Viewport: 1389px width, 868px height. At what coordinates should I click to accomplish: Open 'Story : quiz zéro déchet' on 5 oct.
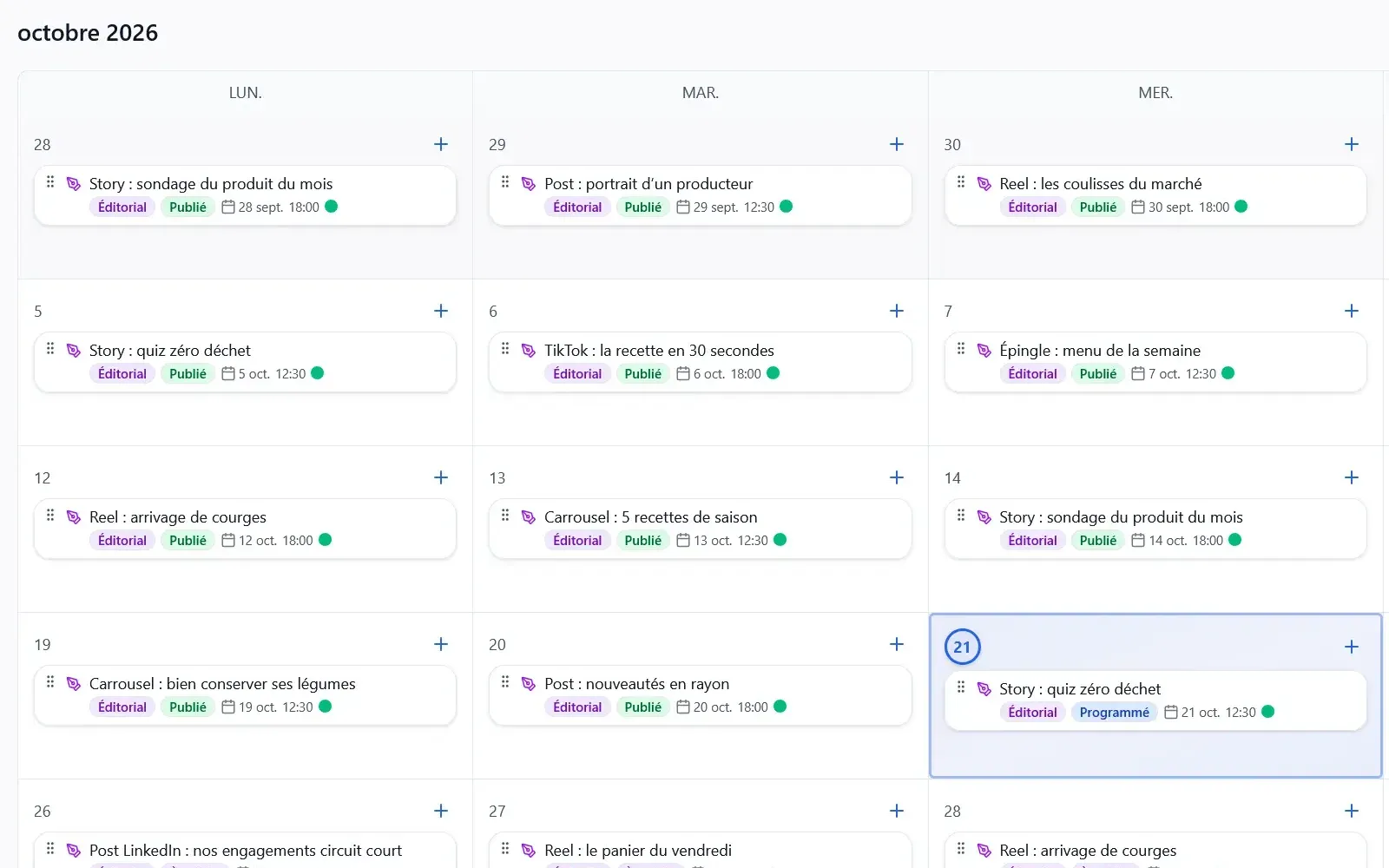point(245,362)
